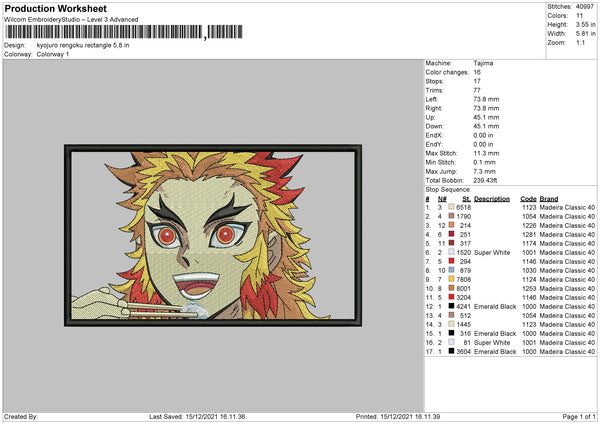600x424 pixels.
Task: Select the white swatch in stop row 16
Action: coord(451,342)
